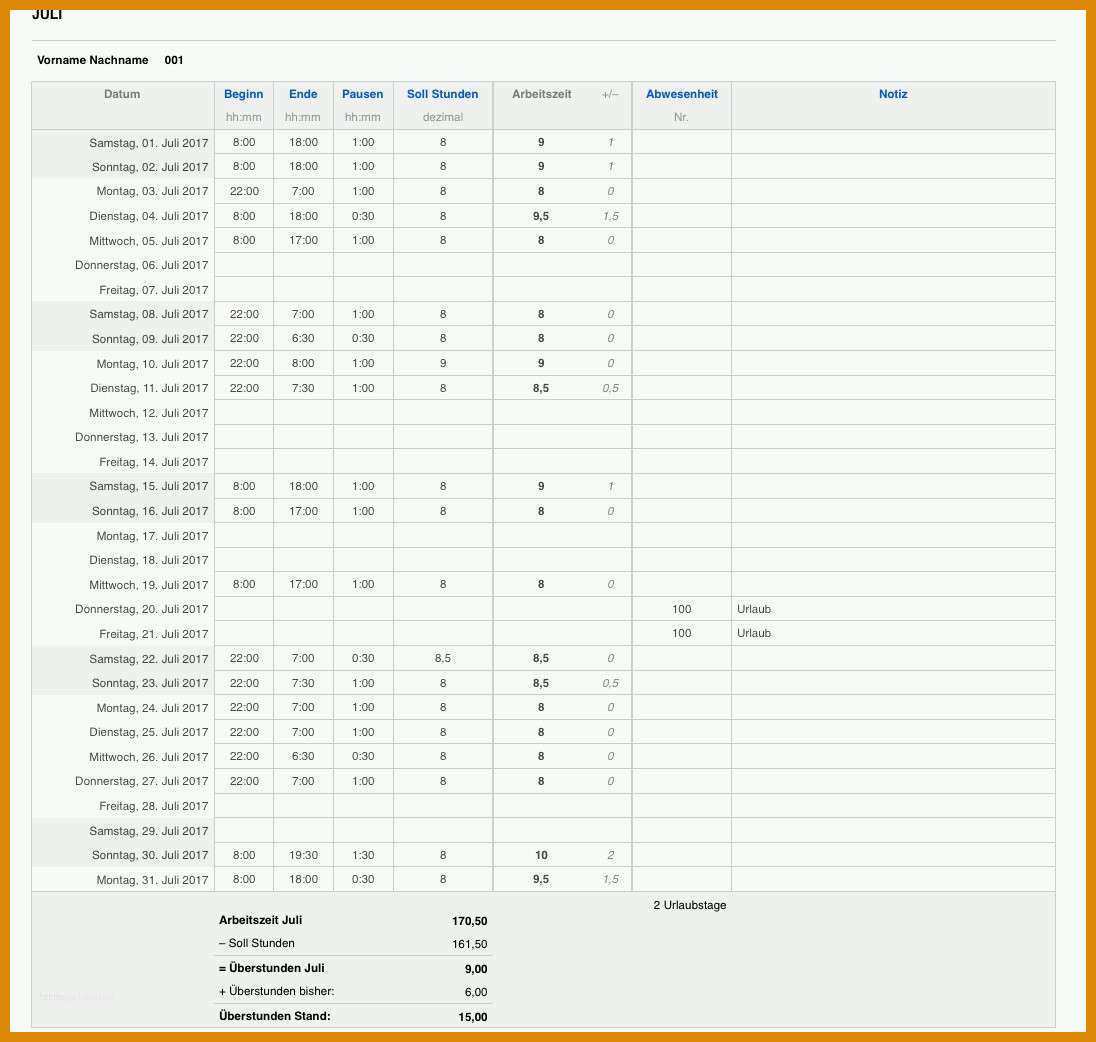Select the 2 Urlaubstage summary text
1096x1042 pixels.
tap(689, 905)
